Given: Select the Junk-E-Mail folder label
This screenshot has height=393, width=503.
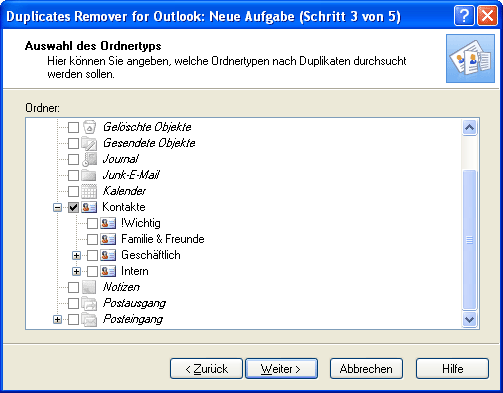Looking at the screenshot, I should click(131, 175).
